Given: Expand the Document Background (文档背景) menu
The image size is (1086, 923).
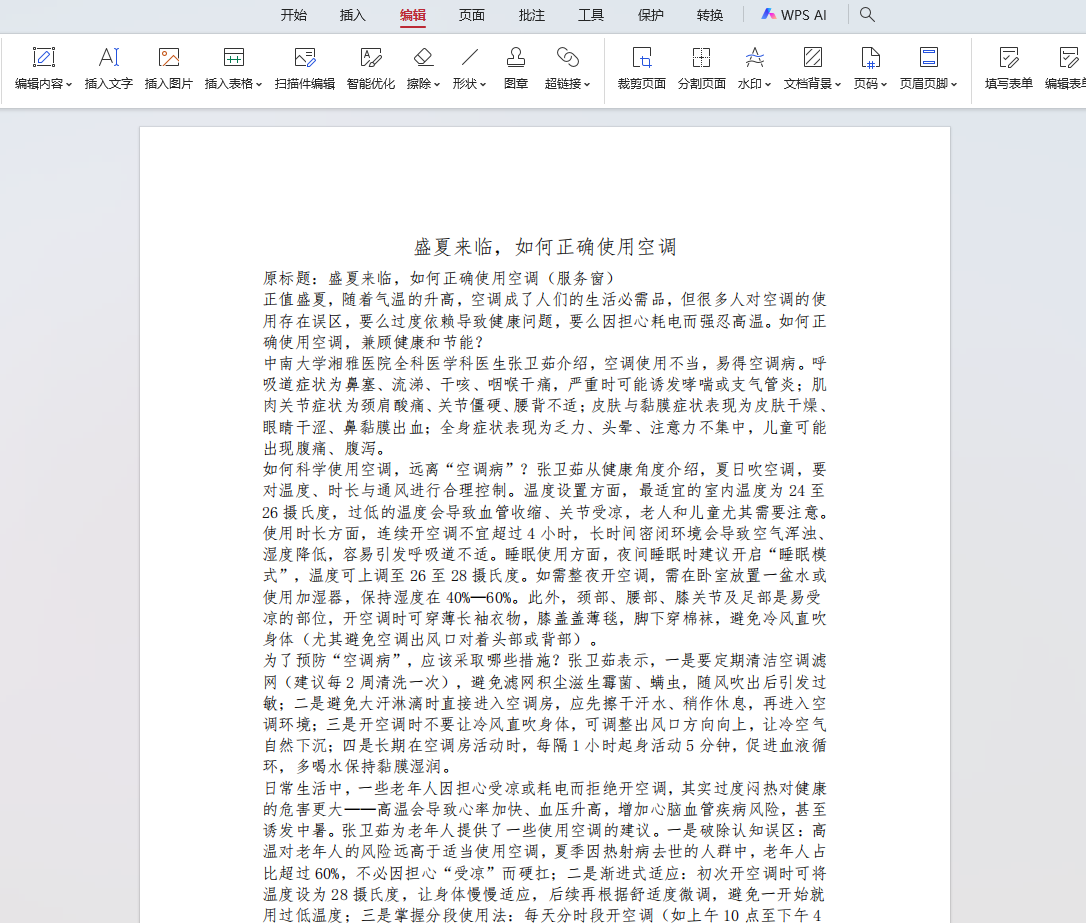Looking at the screenshot, I should coord(813,84).
